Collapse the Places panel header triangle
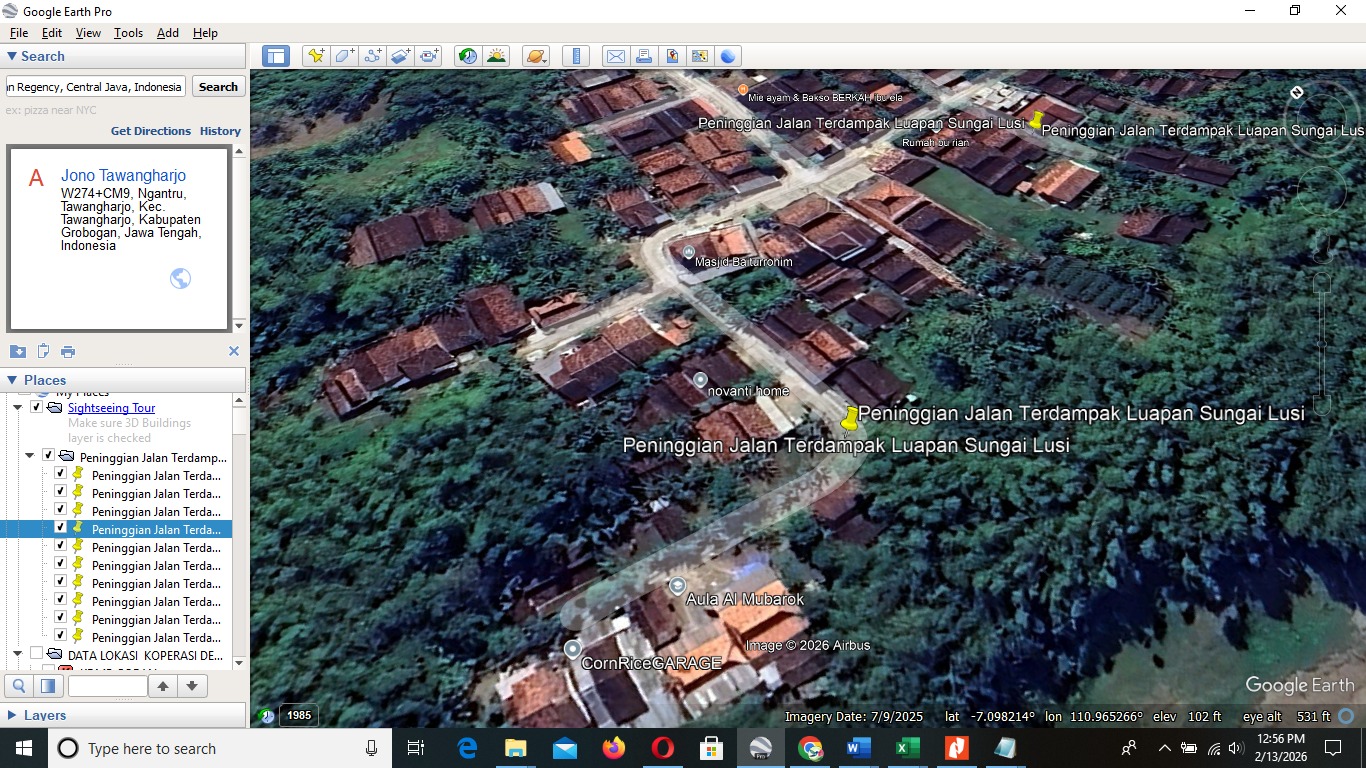The image size is (1366, 768). [12, 380]
